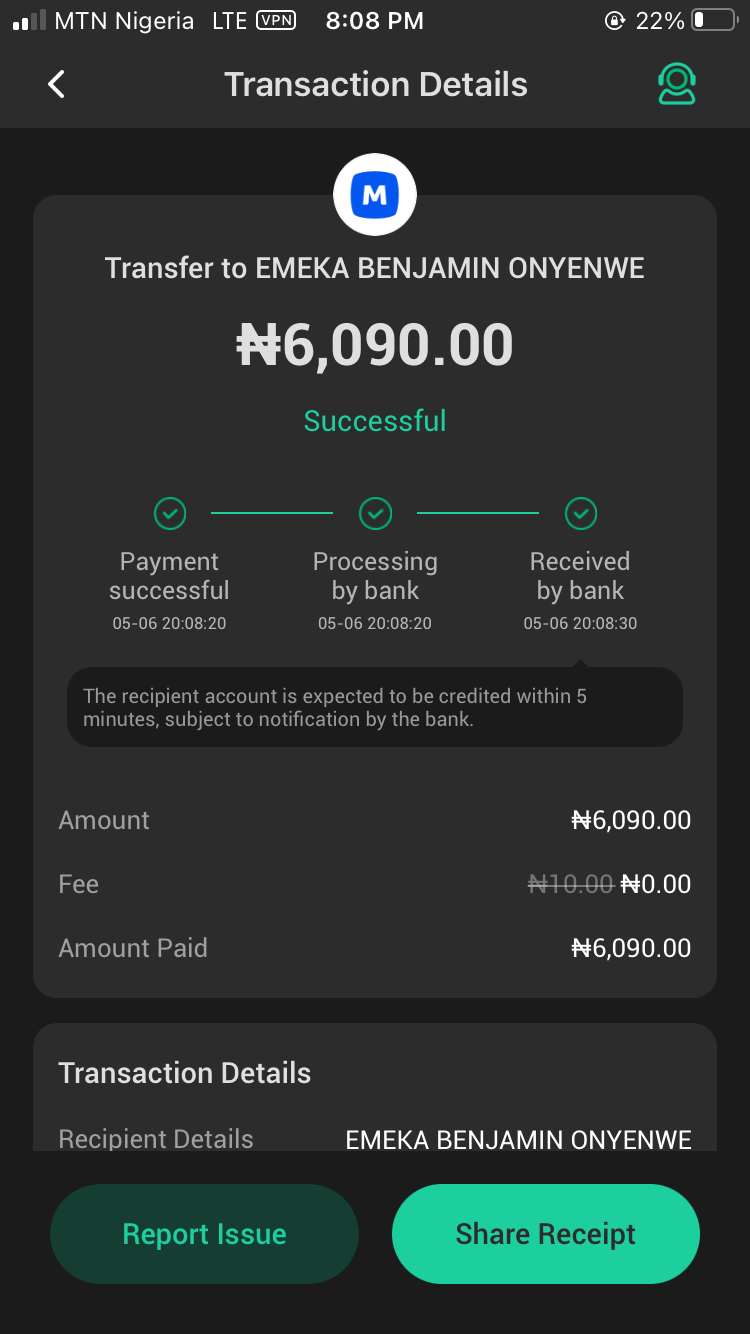Tap the Amount Paid row value
Image resolution: width=750 pixels, height=1334 pixels.
click(631, 948)
